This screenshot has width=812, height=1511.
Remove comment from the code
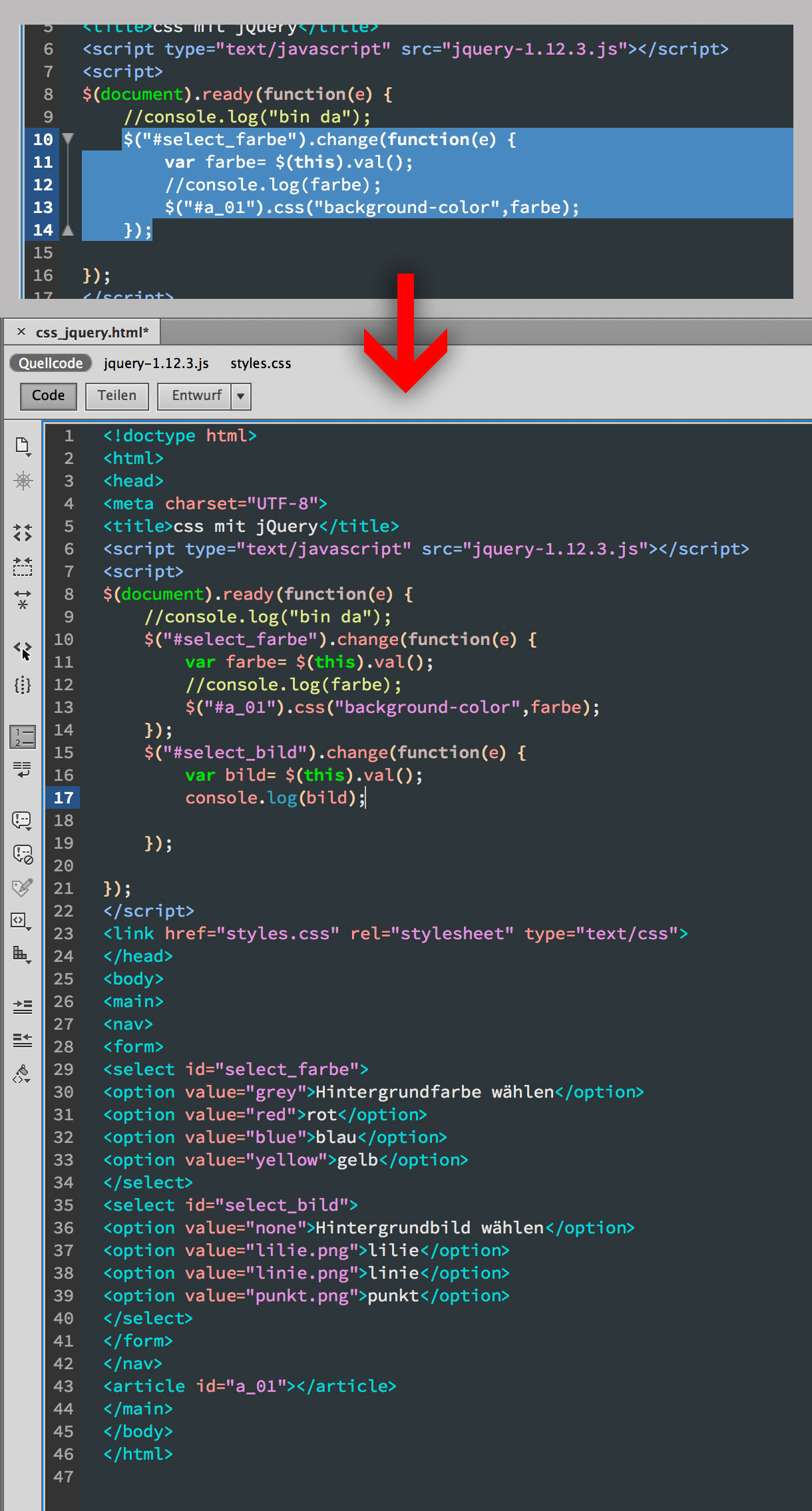click(x=23, y=854)
